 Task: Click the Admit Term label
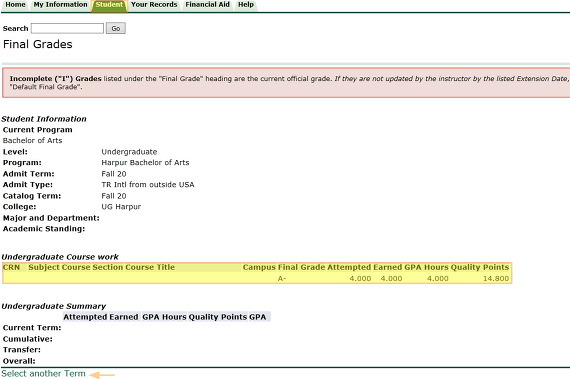(28, 174)
